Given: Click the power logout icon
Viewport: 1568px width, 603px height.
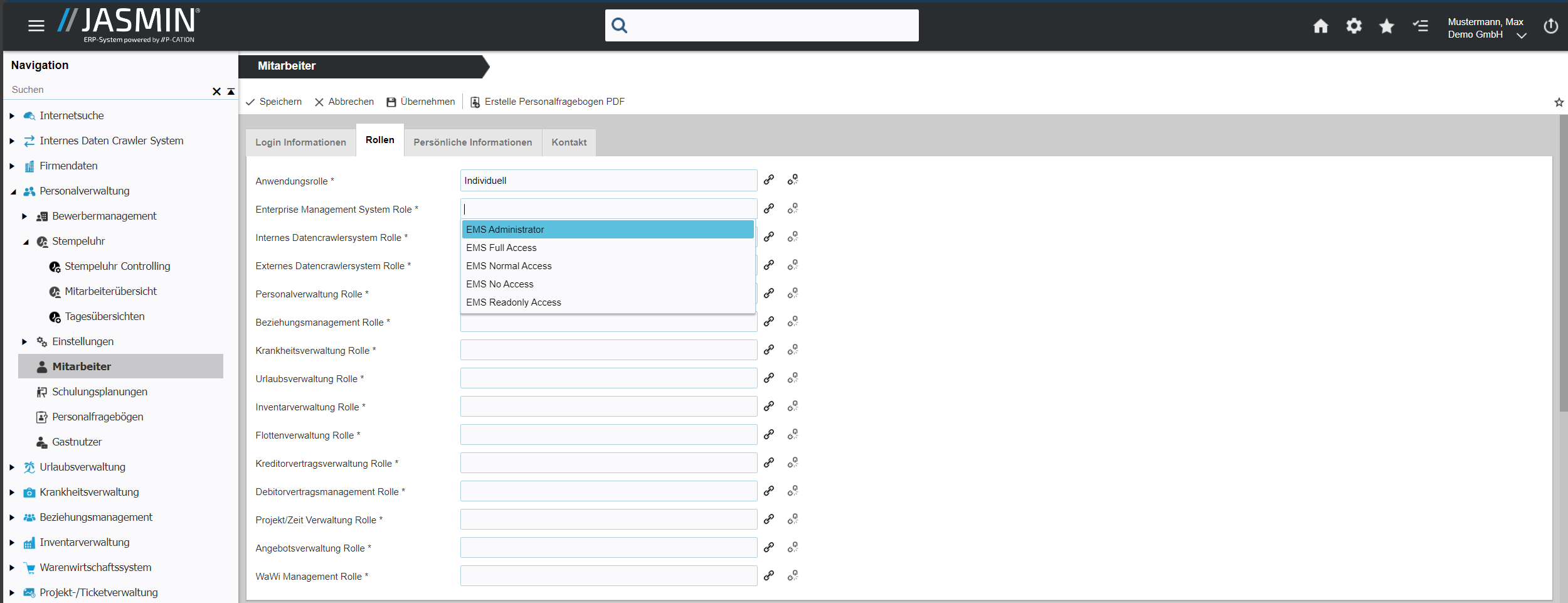Looking at the screenshot, I should point(1550,26).
